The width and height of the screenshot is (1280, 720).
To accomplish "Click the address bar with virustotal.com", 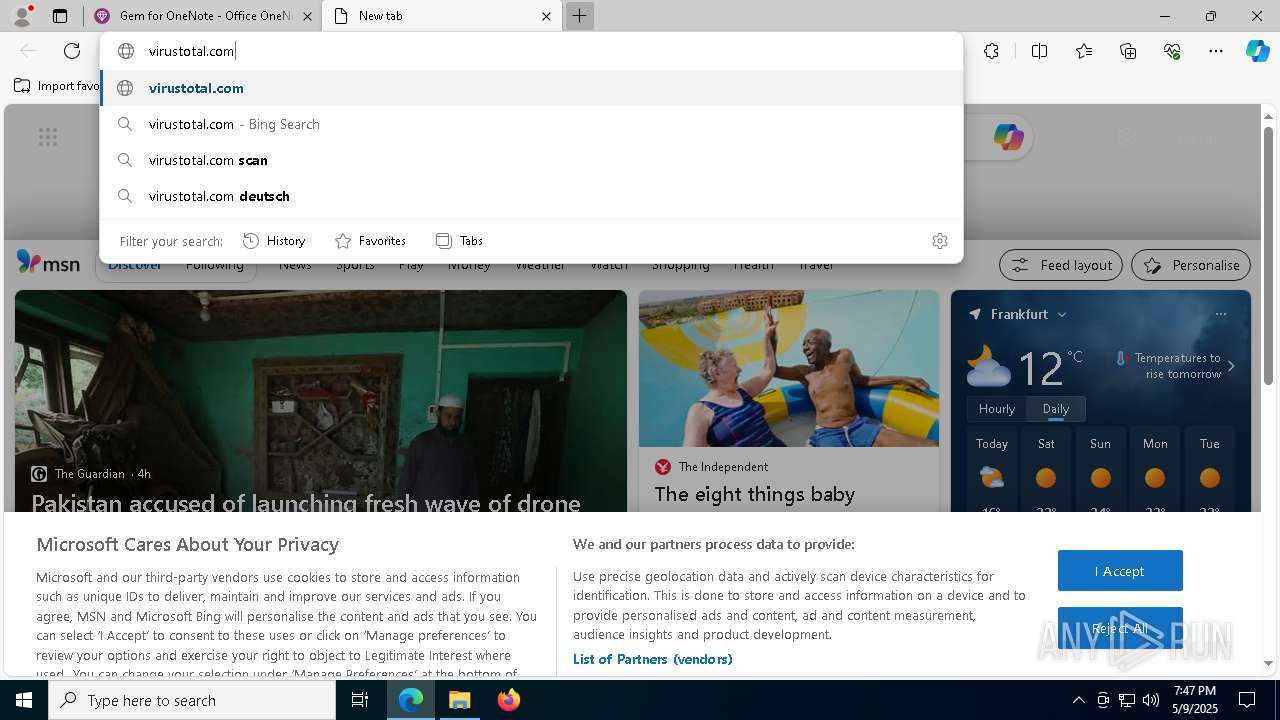I will pyautogui.click(x=531, y=51).
